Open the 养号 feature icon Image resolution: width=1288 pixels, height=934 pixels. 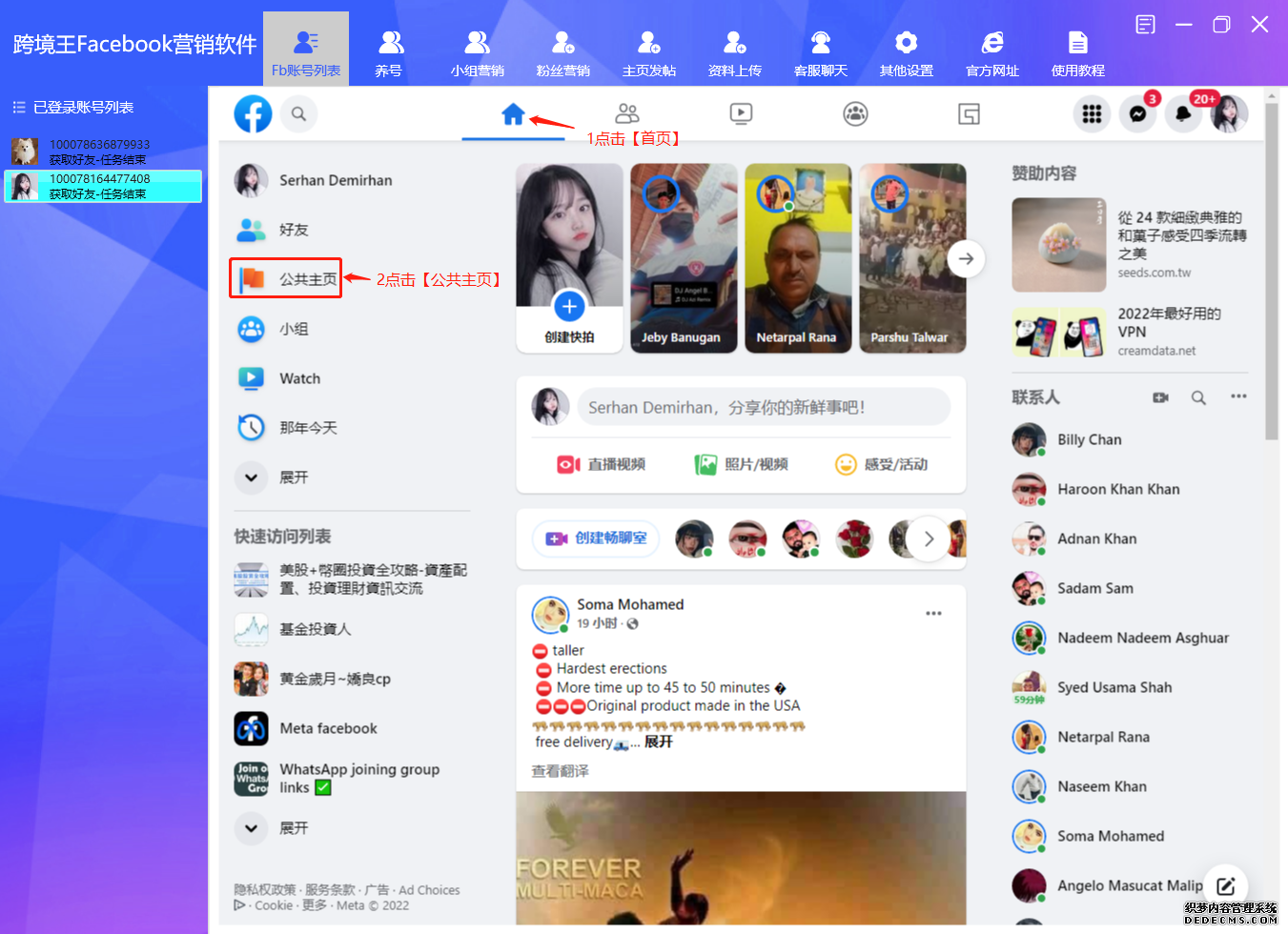click(x=390, y=48)
